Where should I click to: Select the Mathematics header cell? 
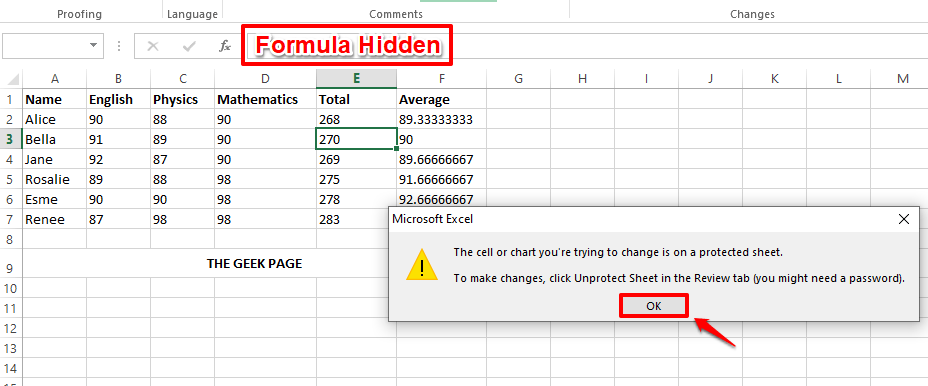[x=265, y=99]
